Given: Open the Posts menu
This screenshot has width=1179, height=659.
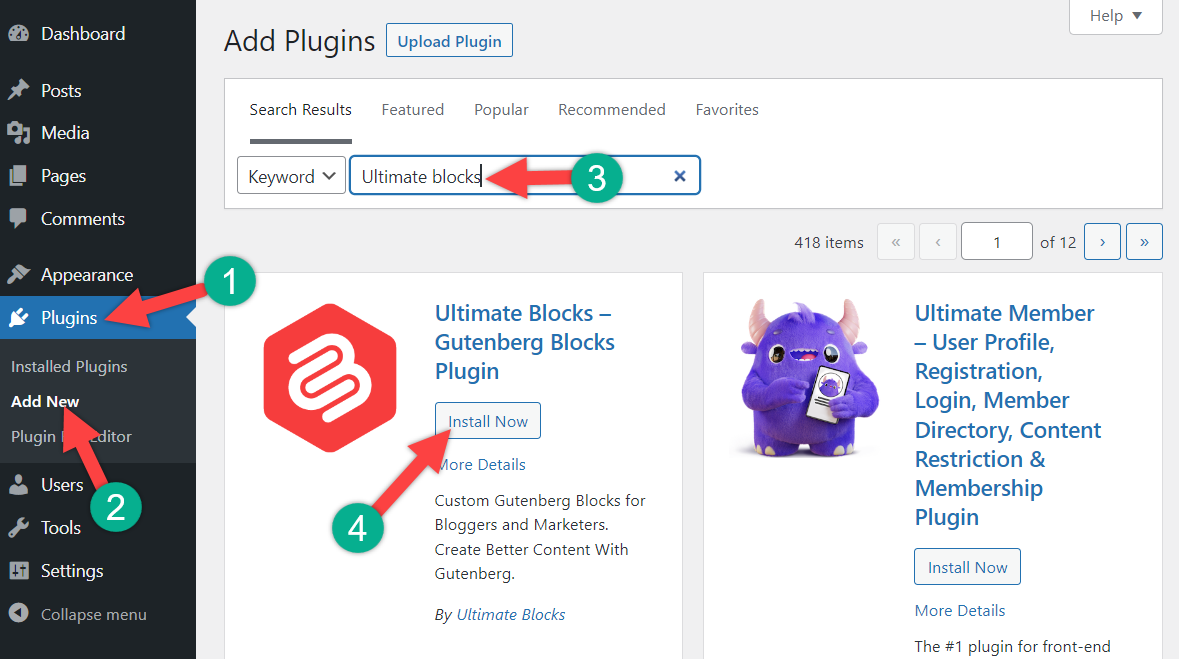Looking at the screenshot, I should 61,90.
